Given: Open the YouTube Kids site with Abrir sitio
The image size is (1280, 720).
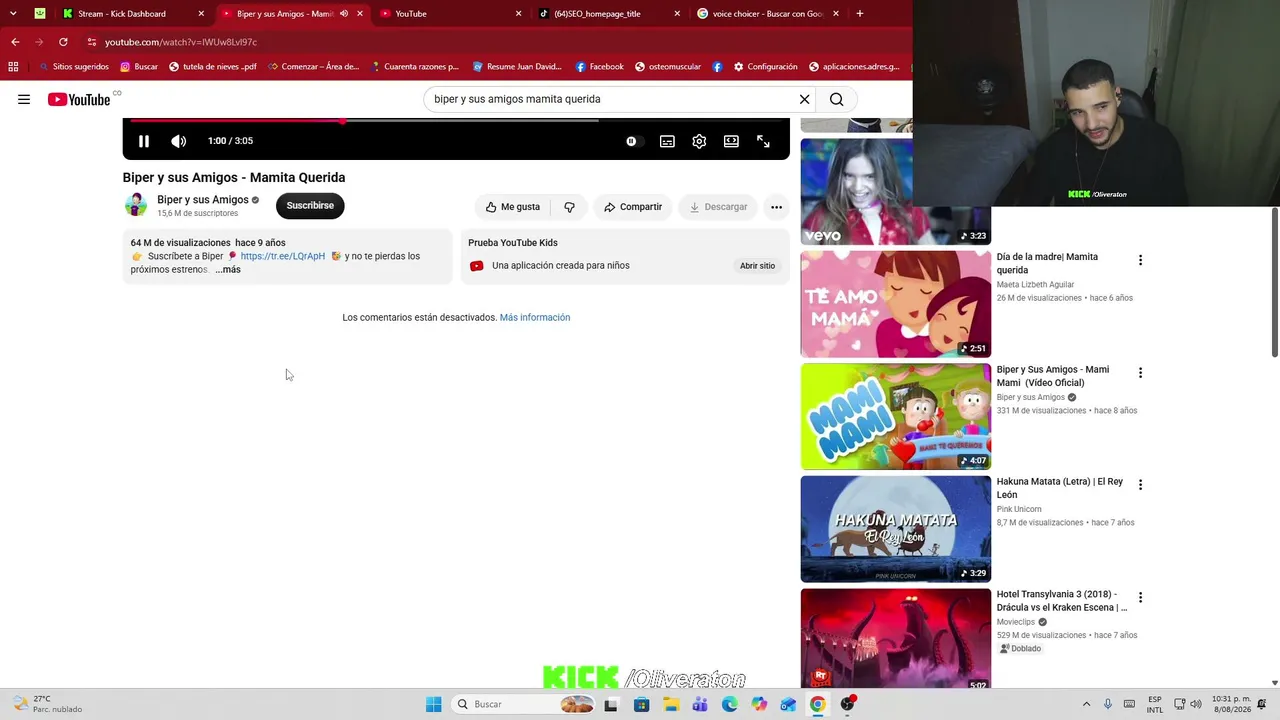Looking at the screenshot, I should [x=757, y=266].
